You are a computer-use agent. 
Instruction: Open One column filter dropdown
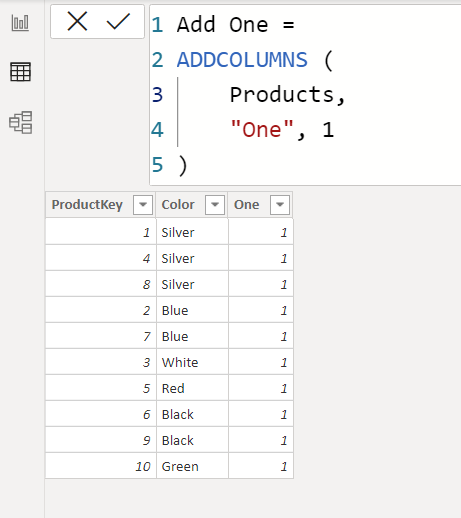click(x=280, y=205)
